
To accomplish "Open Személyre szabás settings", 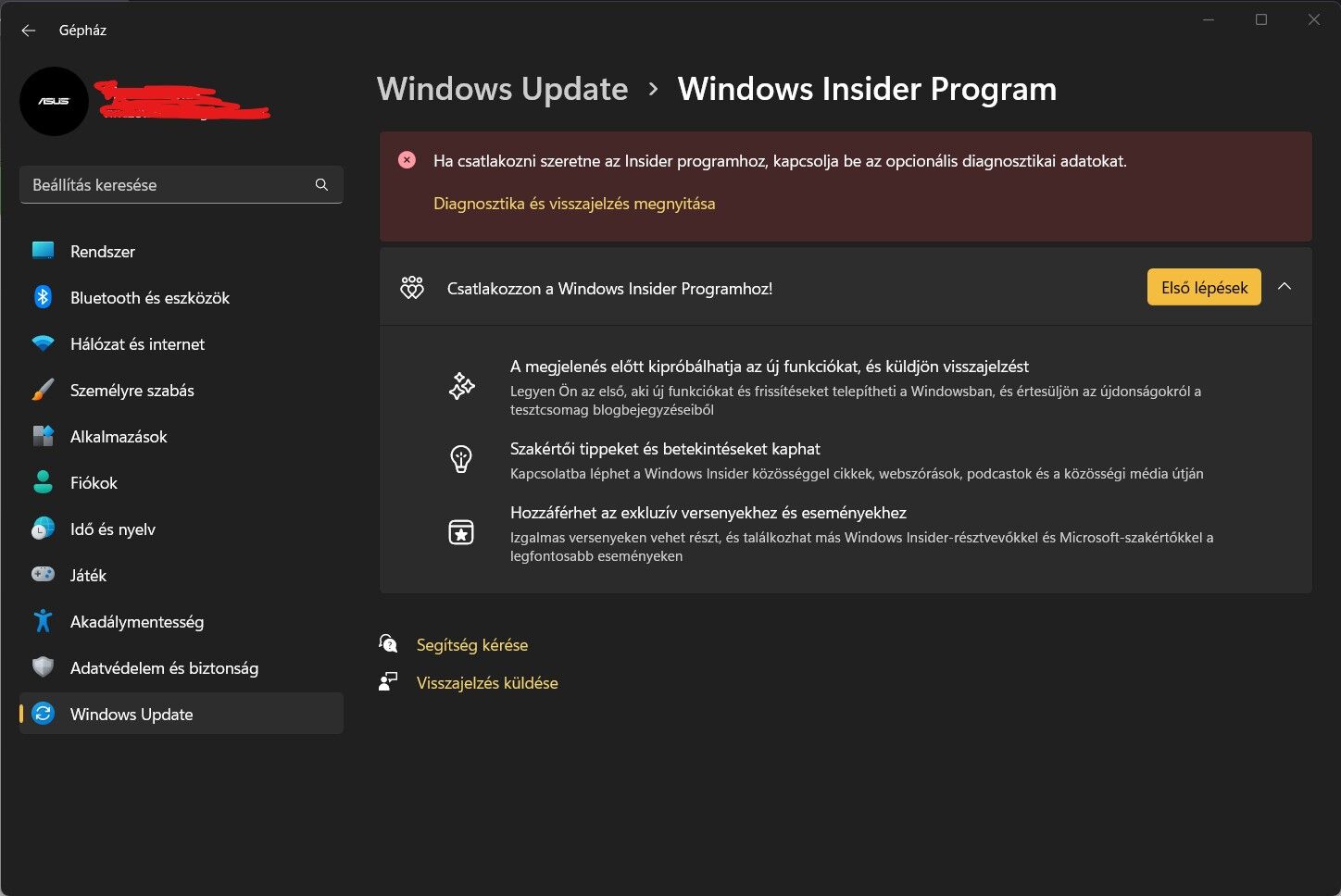I will [182, 391].
